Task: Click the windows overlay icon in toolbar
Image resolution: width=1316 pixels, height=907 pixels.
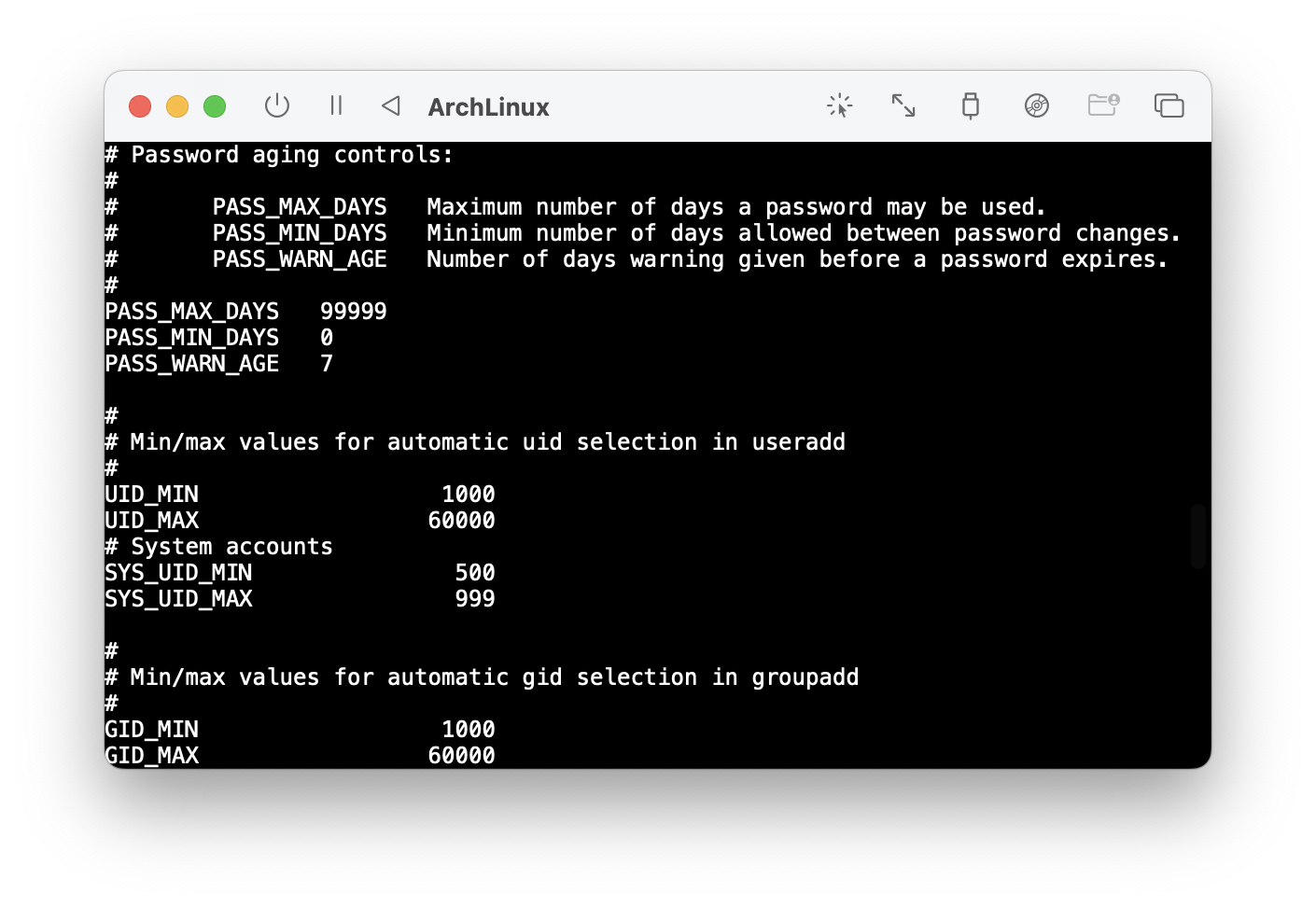Action: coord(1169,106)
